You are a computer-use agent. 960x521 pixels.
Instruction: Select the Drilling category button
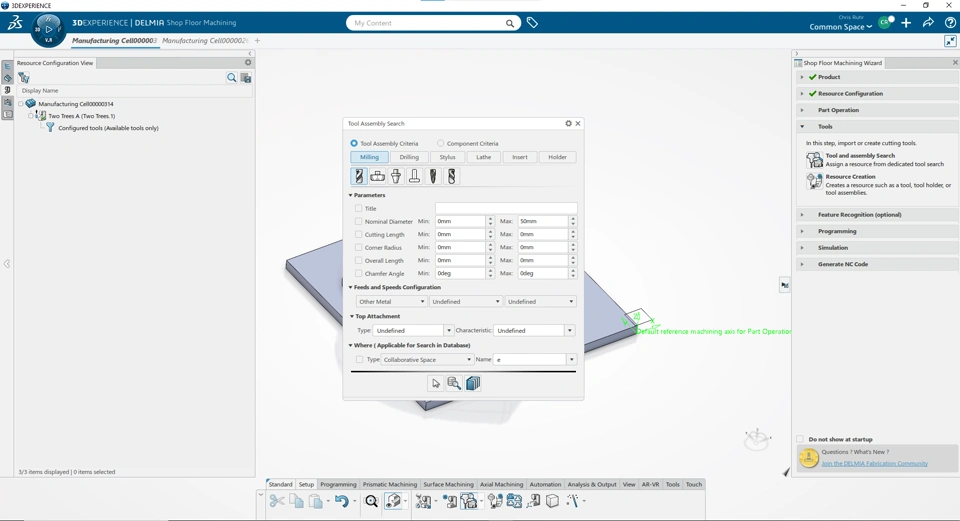click(409, 157)
